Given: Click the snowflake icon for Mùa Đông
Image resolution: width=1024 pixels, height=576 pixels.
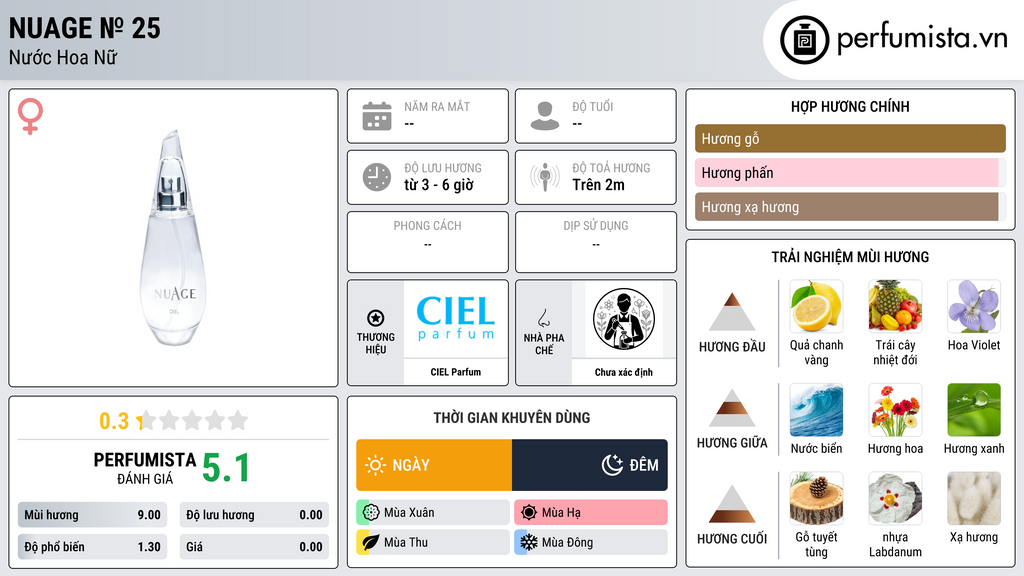Looking at the screenshot, I should coord(529,542).
